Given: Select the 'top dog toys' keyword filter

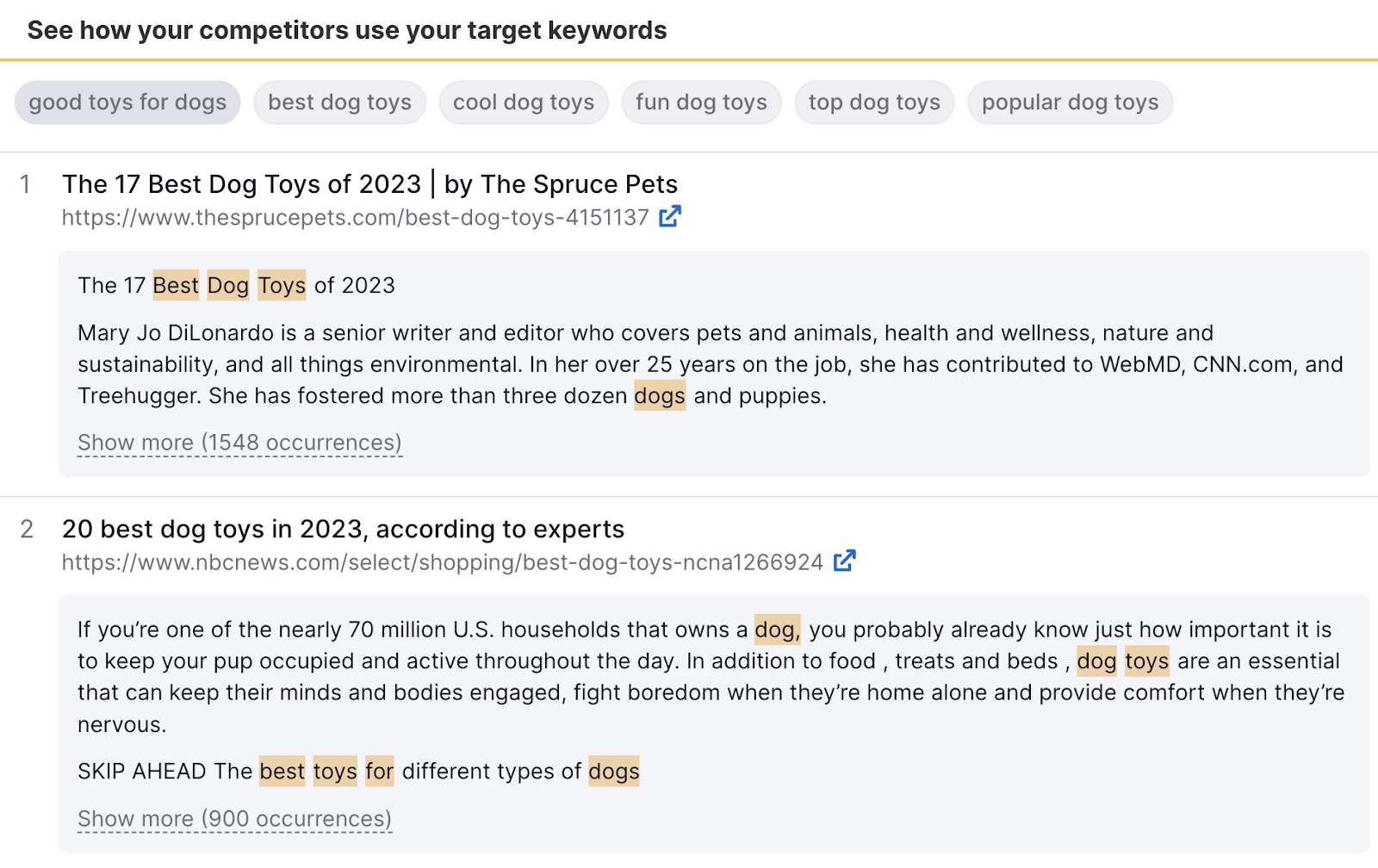Looking at the screenshot, I should coord(874,102).
